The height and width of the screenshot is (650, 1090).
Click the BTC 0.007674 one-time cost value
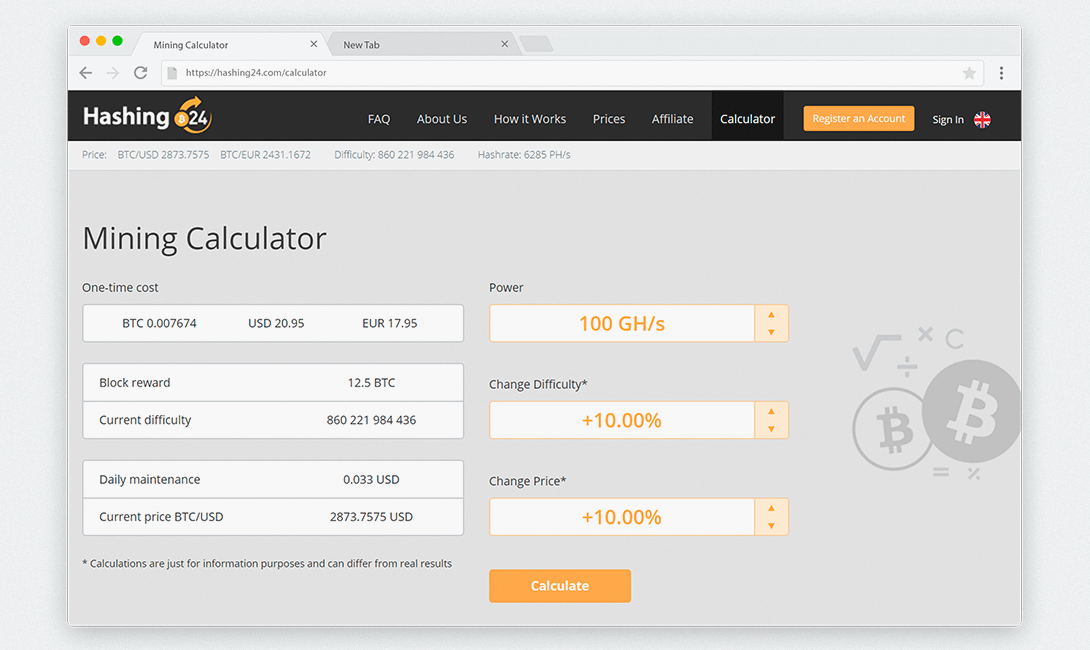pyautogui.click(x=159, y=323)
